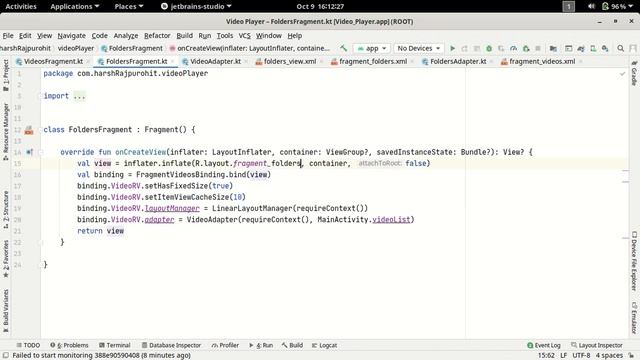
Task: Click the Search Everywhere magnifier icon
Action: coord(620,48)
